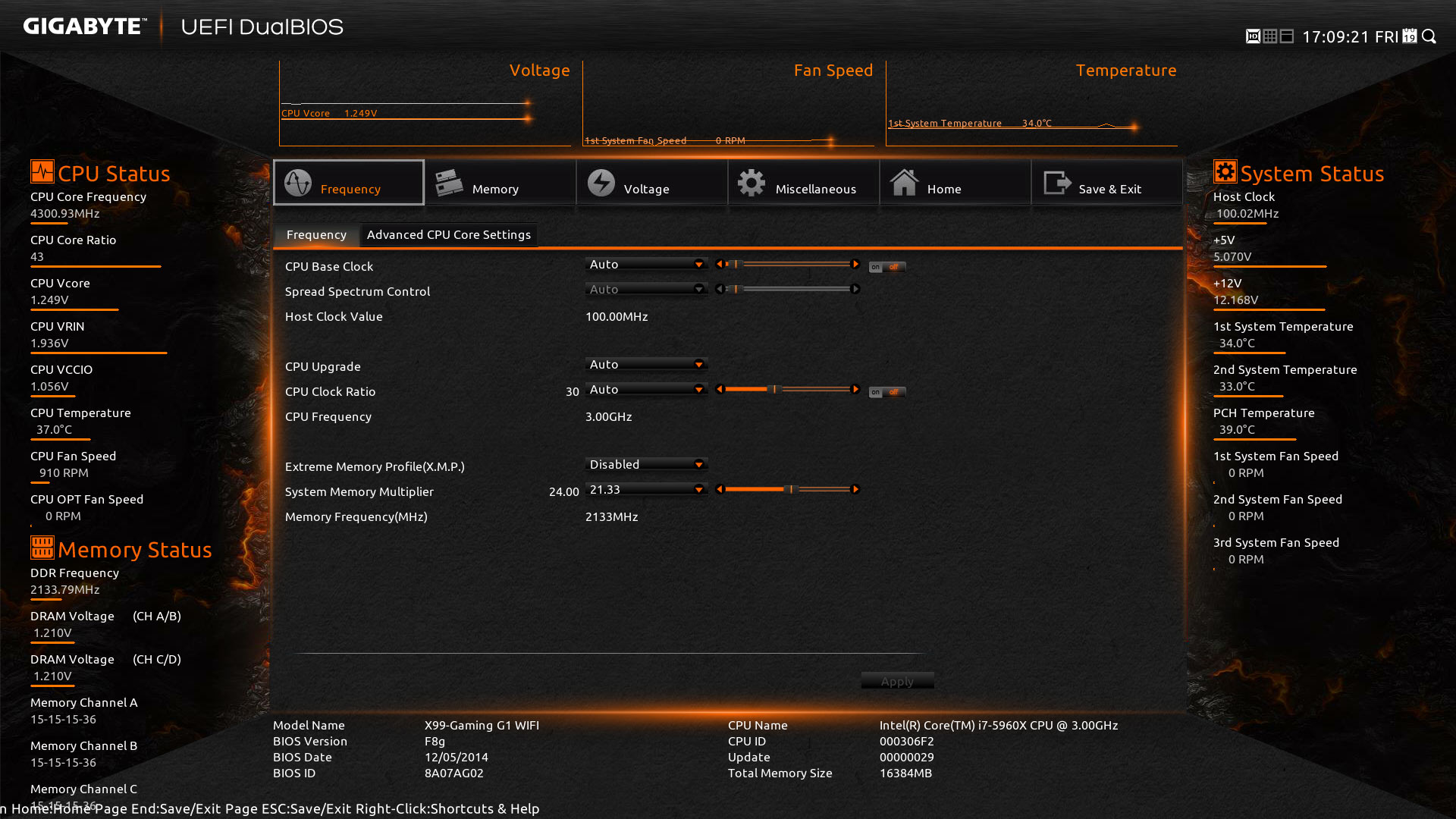Click the Voltage lightning bolt icon
This screenshot has width=1456, height=819.
601,183
